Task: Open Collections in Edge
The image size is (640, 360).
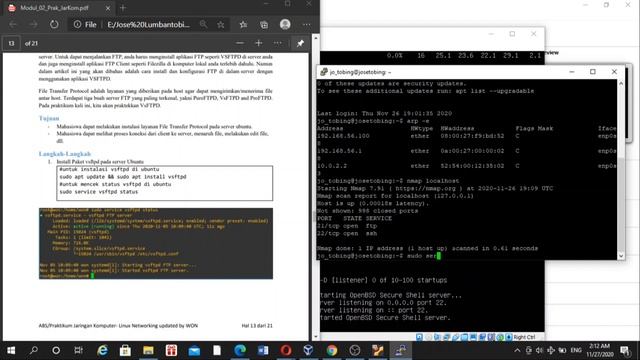Action: (x=264, y=24)
